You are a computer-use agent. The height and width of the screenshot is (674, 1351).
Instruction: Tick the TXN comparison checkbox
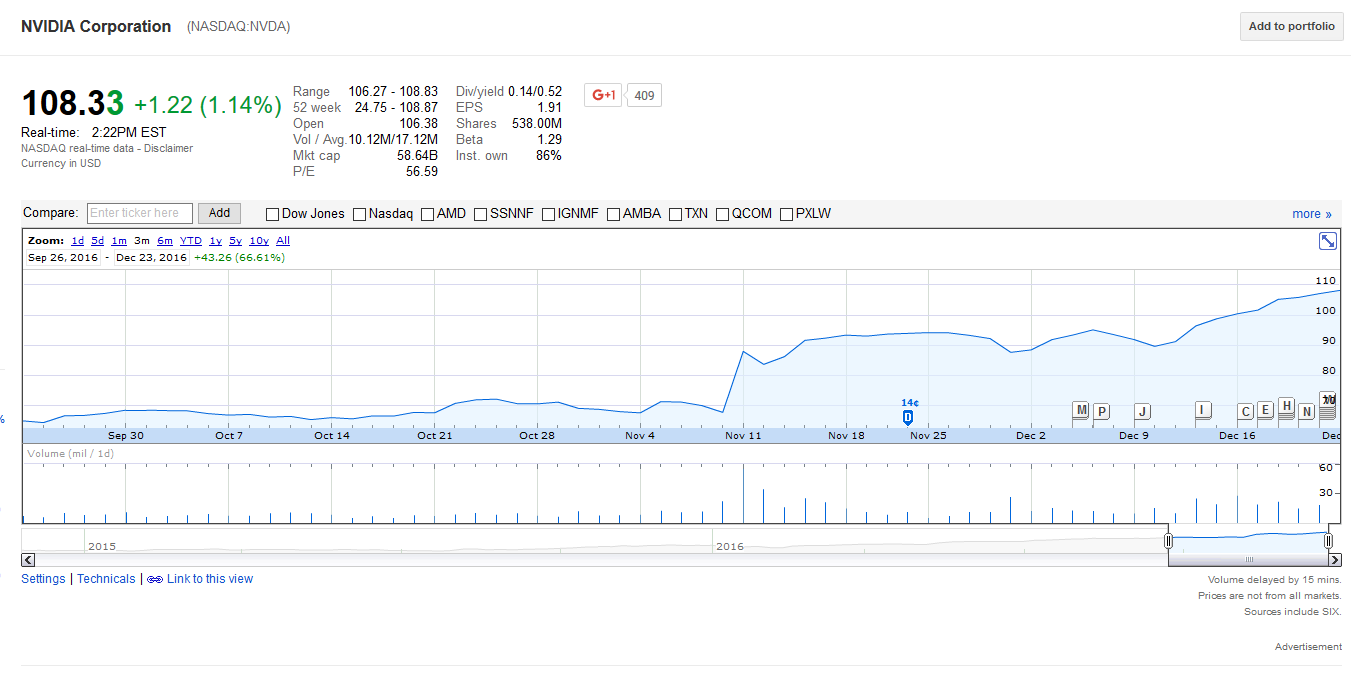point(675,214)
